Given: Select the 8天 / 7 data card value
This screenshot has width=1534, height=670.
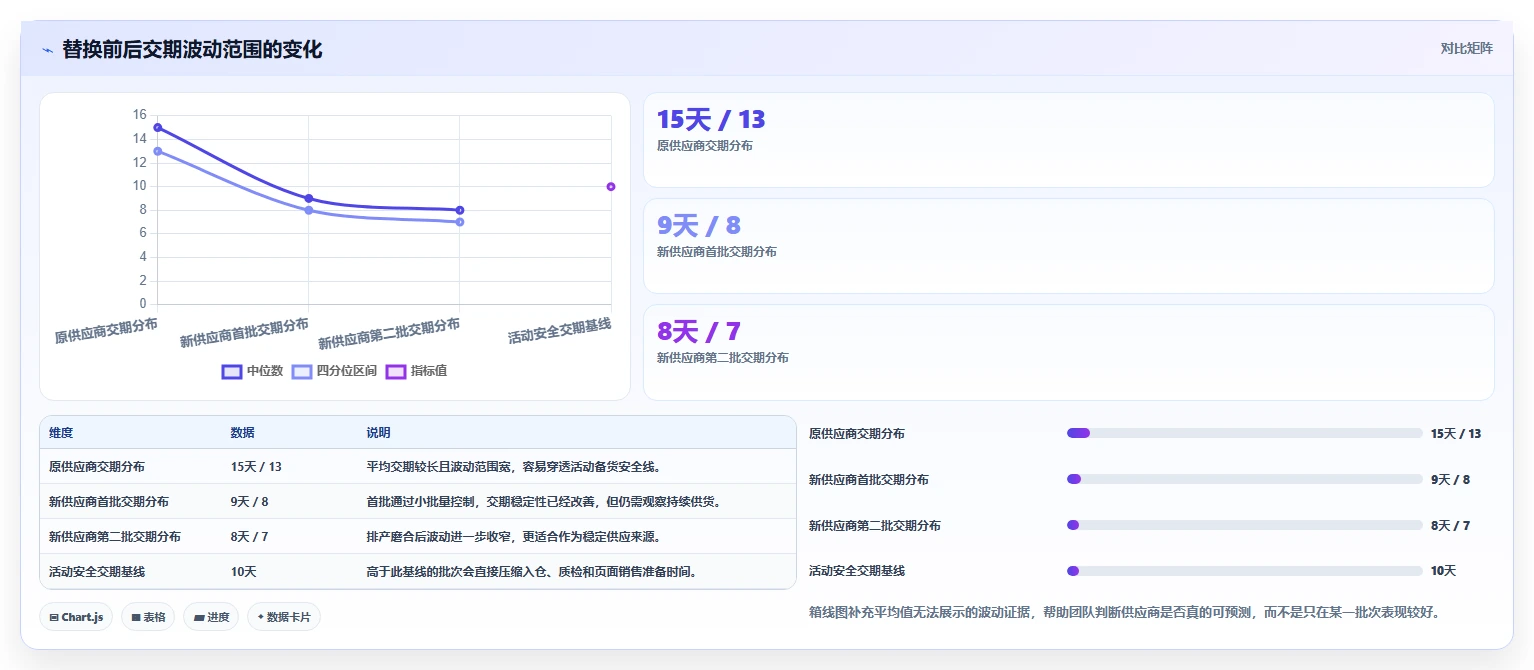Looking at the screenshot, I should pos(699,332).
